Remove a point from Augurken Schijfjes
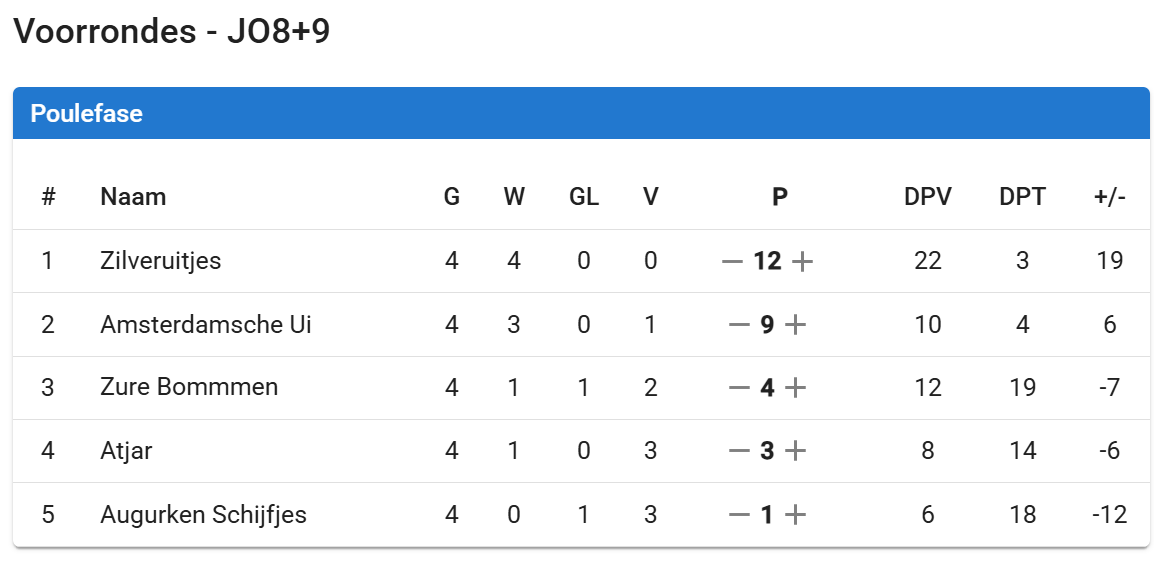 739,515
